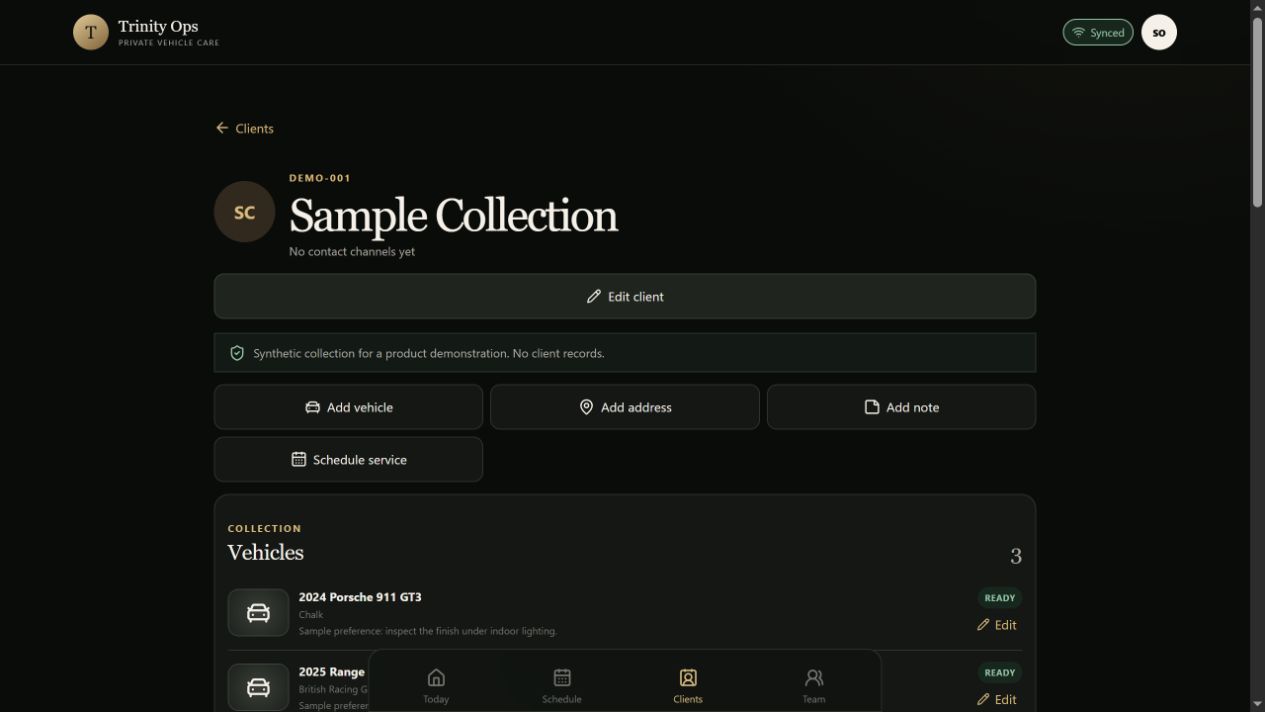Click the vehicle count 3

coord(1016,556)
